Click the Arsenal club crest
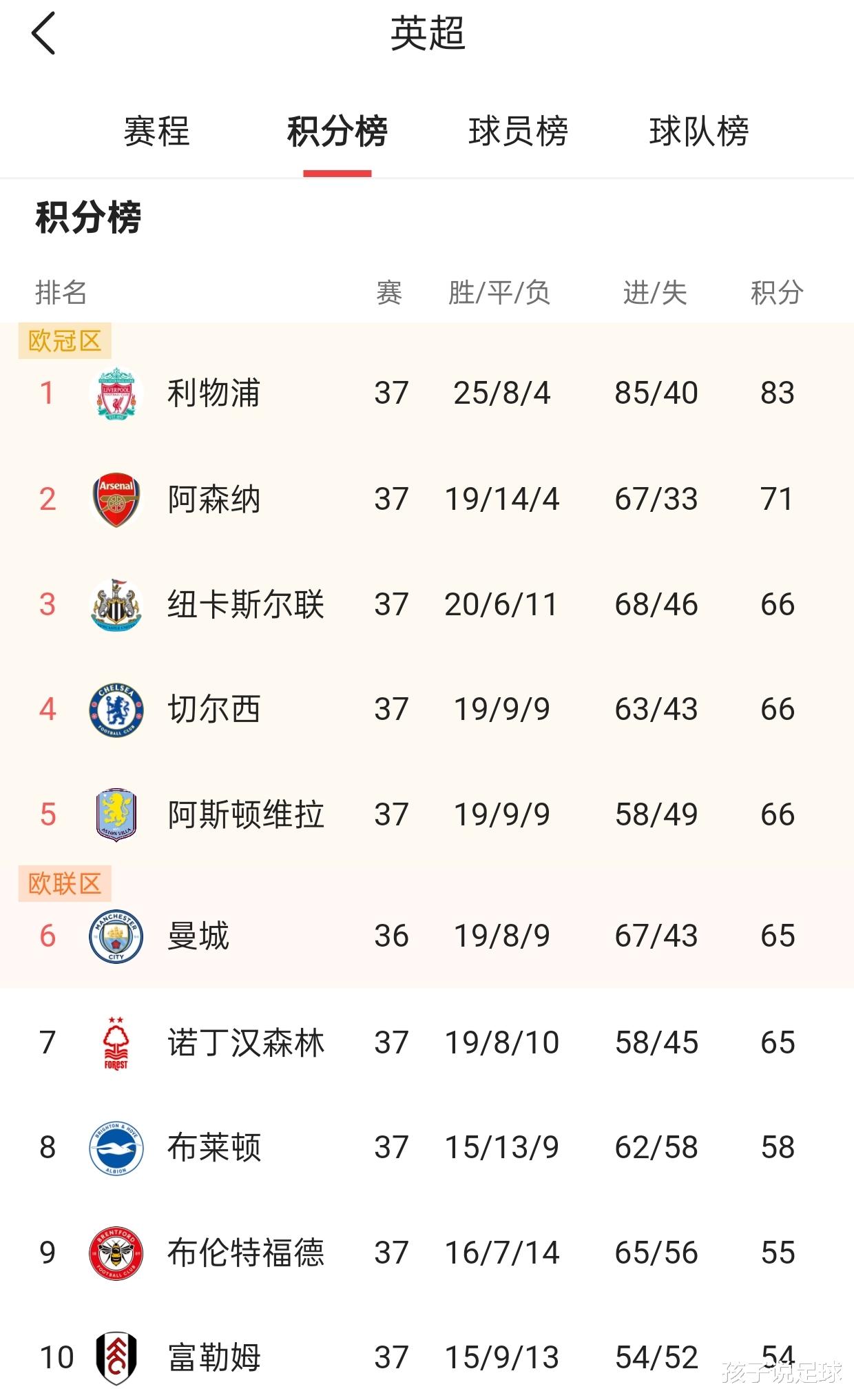Viewport: 854px width, 1400px height. [x=116, y=500]
